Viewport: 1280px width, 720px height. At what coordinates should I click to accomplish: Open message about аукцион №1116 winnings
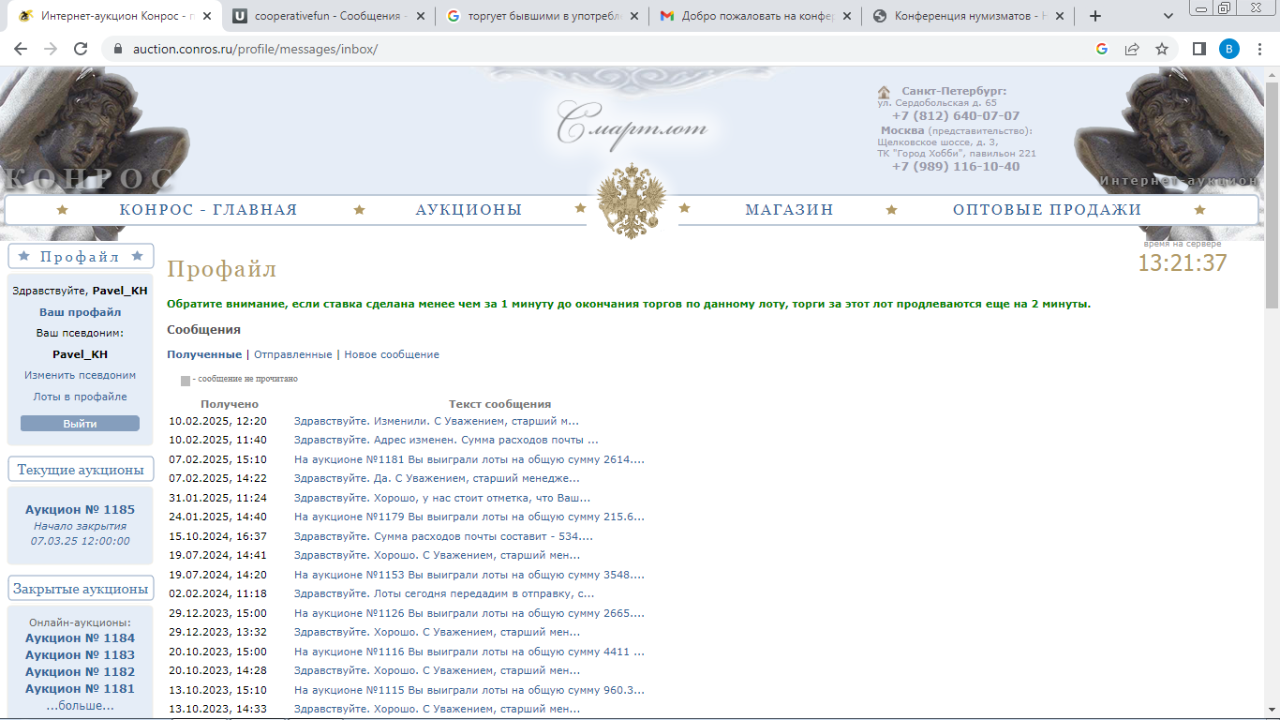click(469, 651)
